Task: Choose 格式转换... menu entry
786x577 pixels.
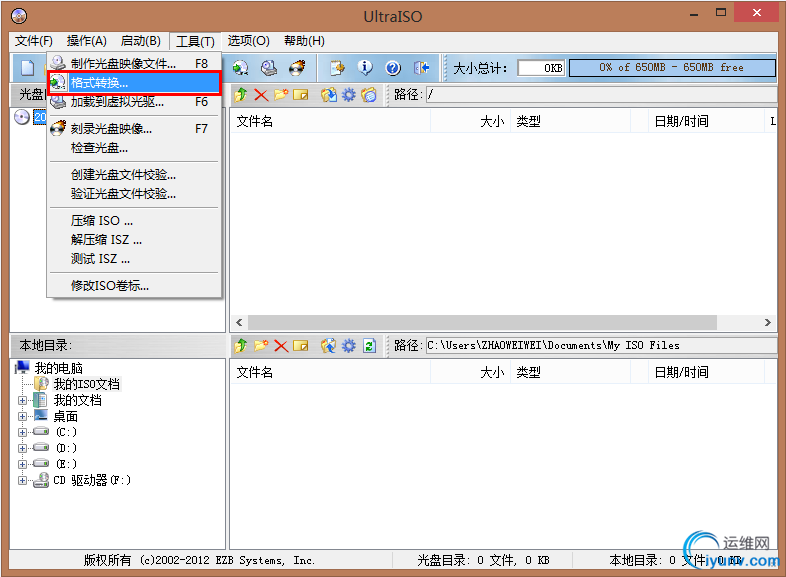Action: (134, 83)
